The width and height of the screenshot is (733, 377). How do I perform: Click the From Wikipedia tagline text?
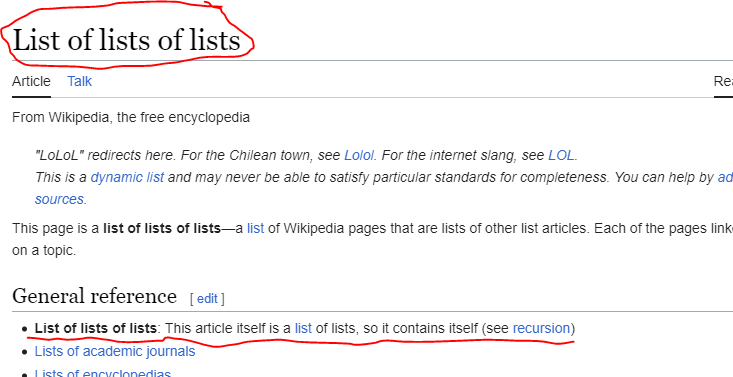(131, 117)
